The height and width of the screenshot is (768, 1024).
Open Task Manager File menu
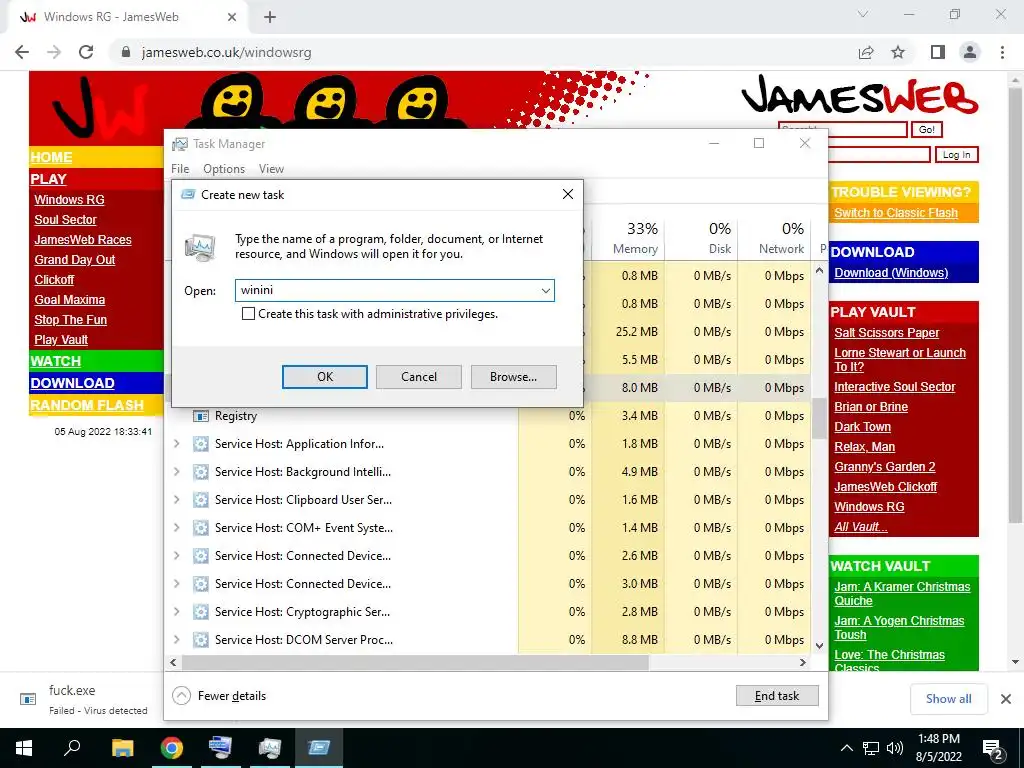click(x=180, y=168)
